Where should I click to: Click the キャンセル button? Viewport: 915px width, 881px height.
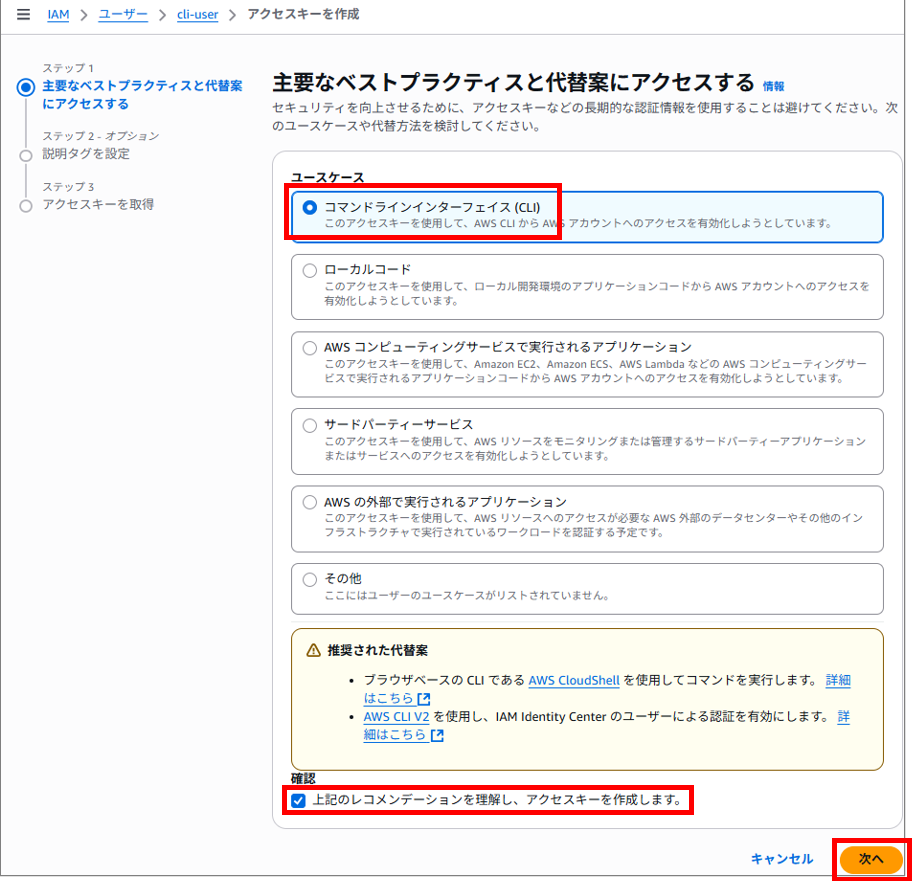coord(781,859)
